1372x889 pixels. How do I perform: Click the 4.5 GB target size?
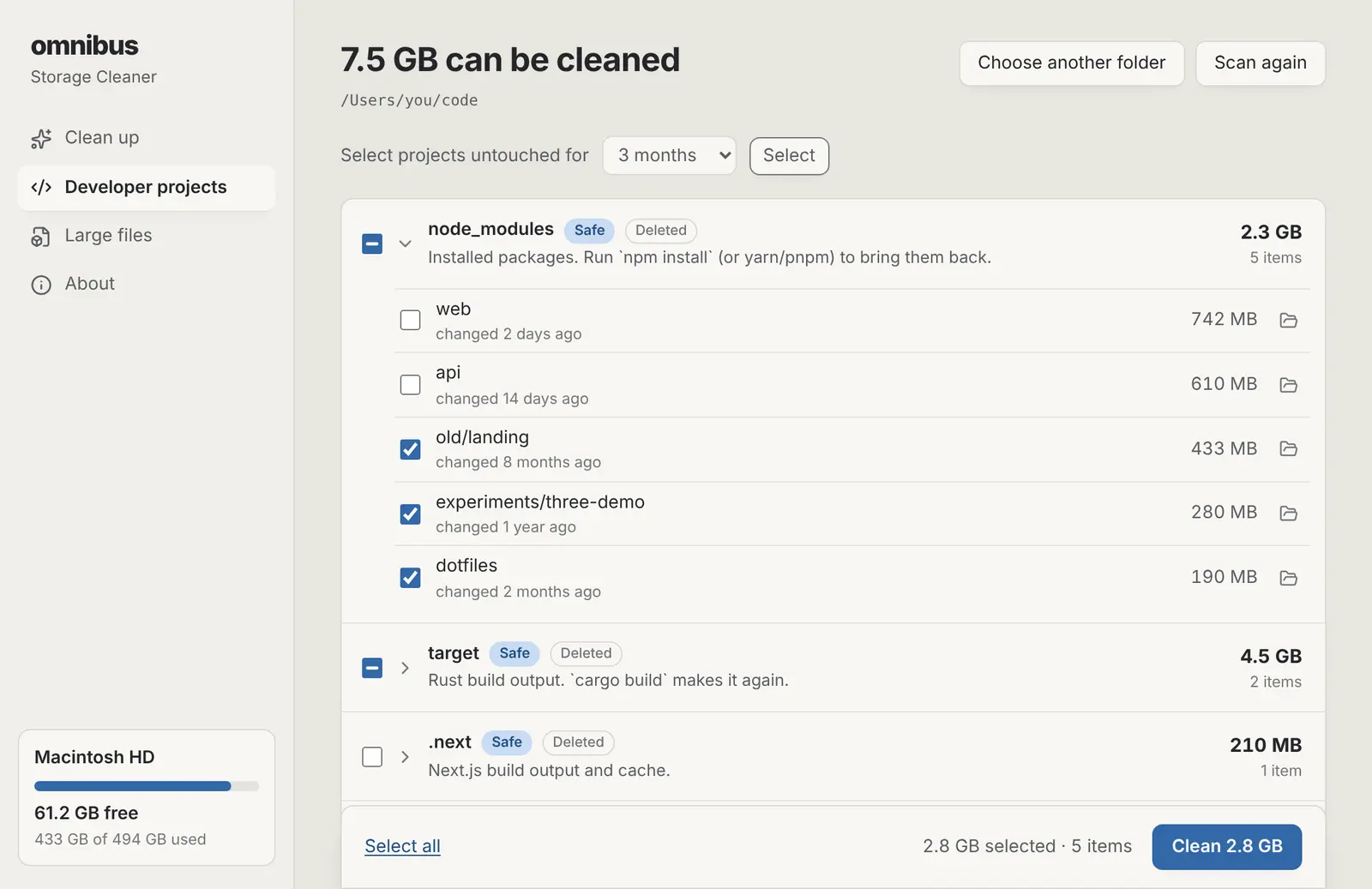point(1271,657)
